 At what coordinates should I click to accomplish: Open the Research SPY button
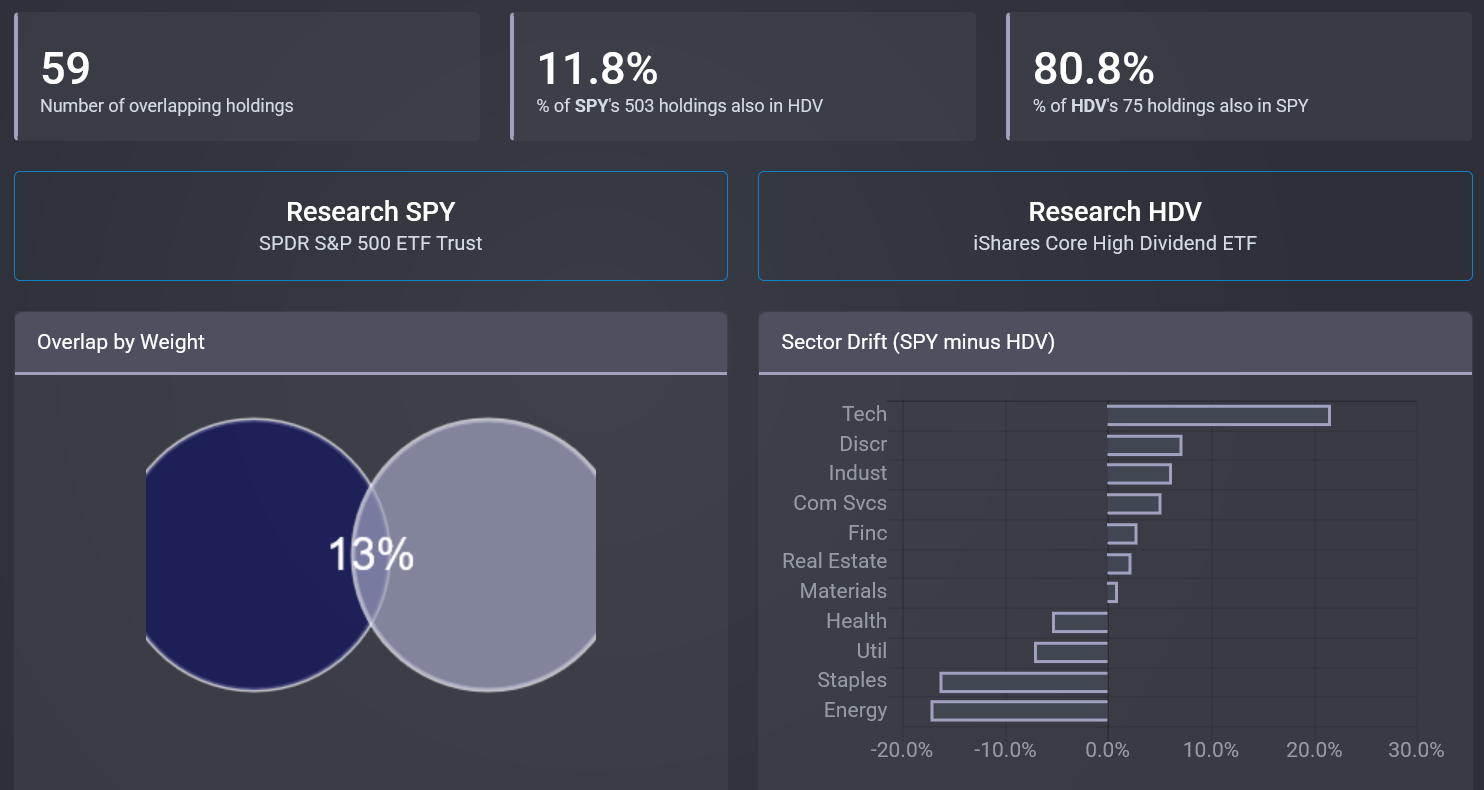[x=370, y=226]
